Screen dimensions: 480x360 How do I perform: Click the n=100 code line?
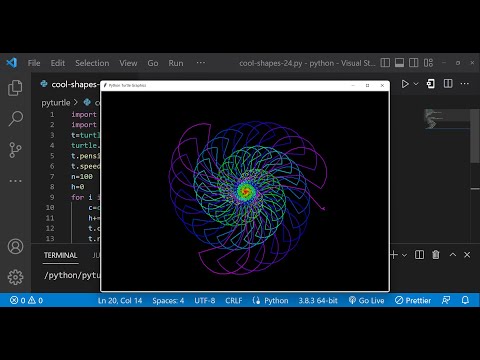click(82, 176)
